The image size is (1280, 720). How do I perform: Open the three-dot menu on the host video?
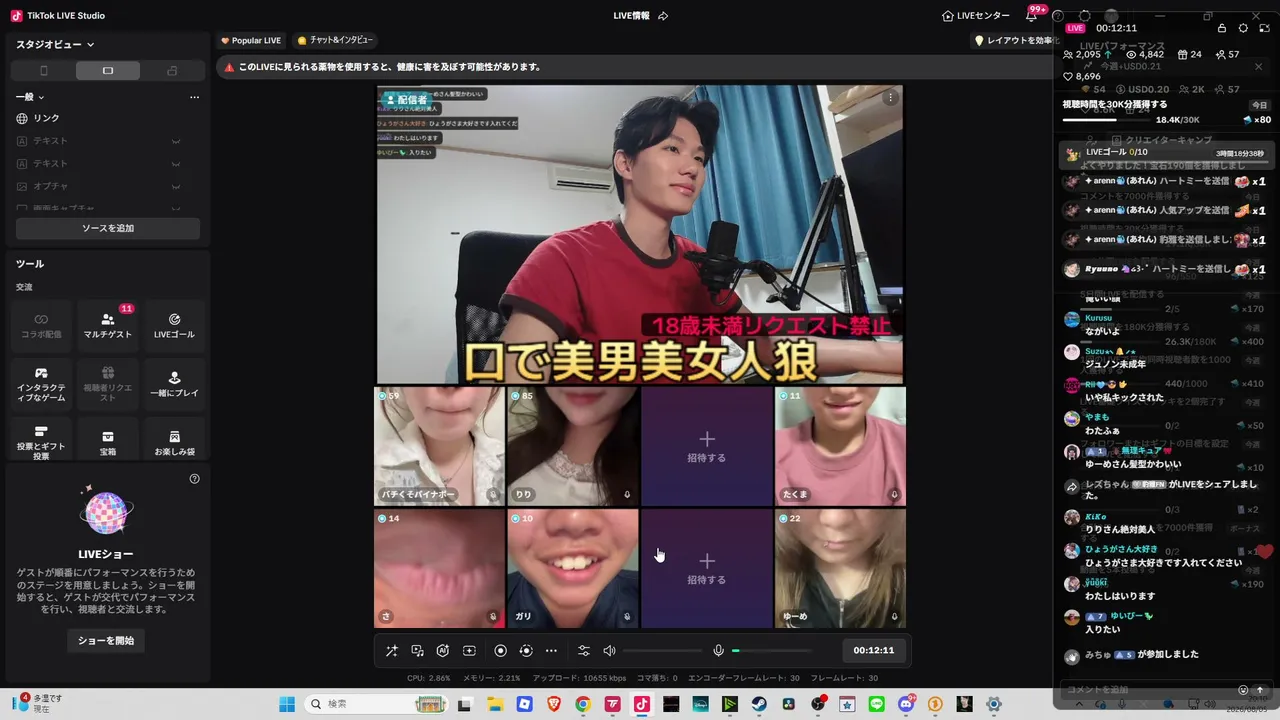(x=891, y=98)
